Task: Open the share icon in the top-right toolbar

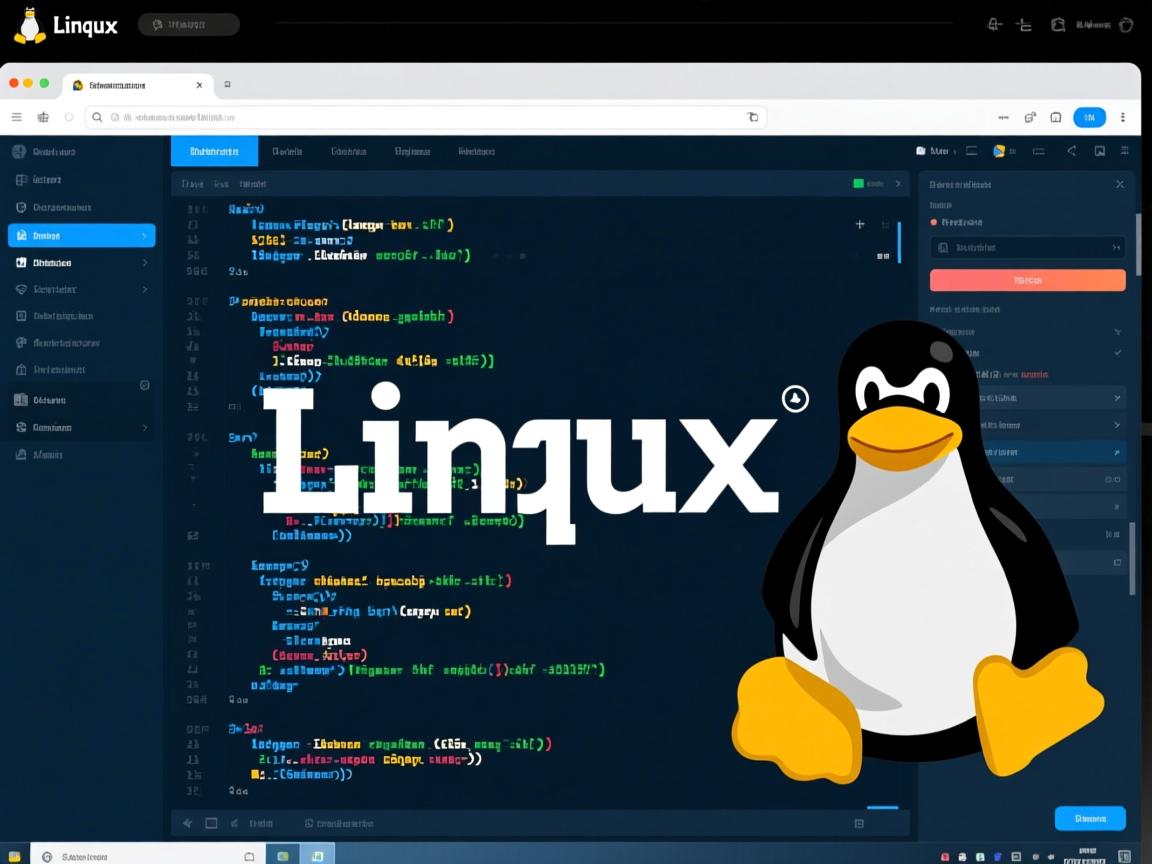Action: [x=1072, y=150]
